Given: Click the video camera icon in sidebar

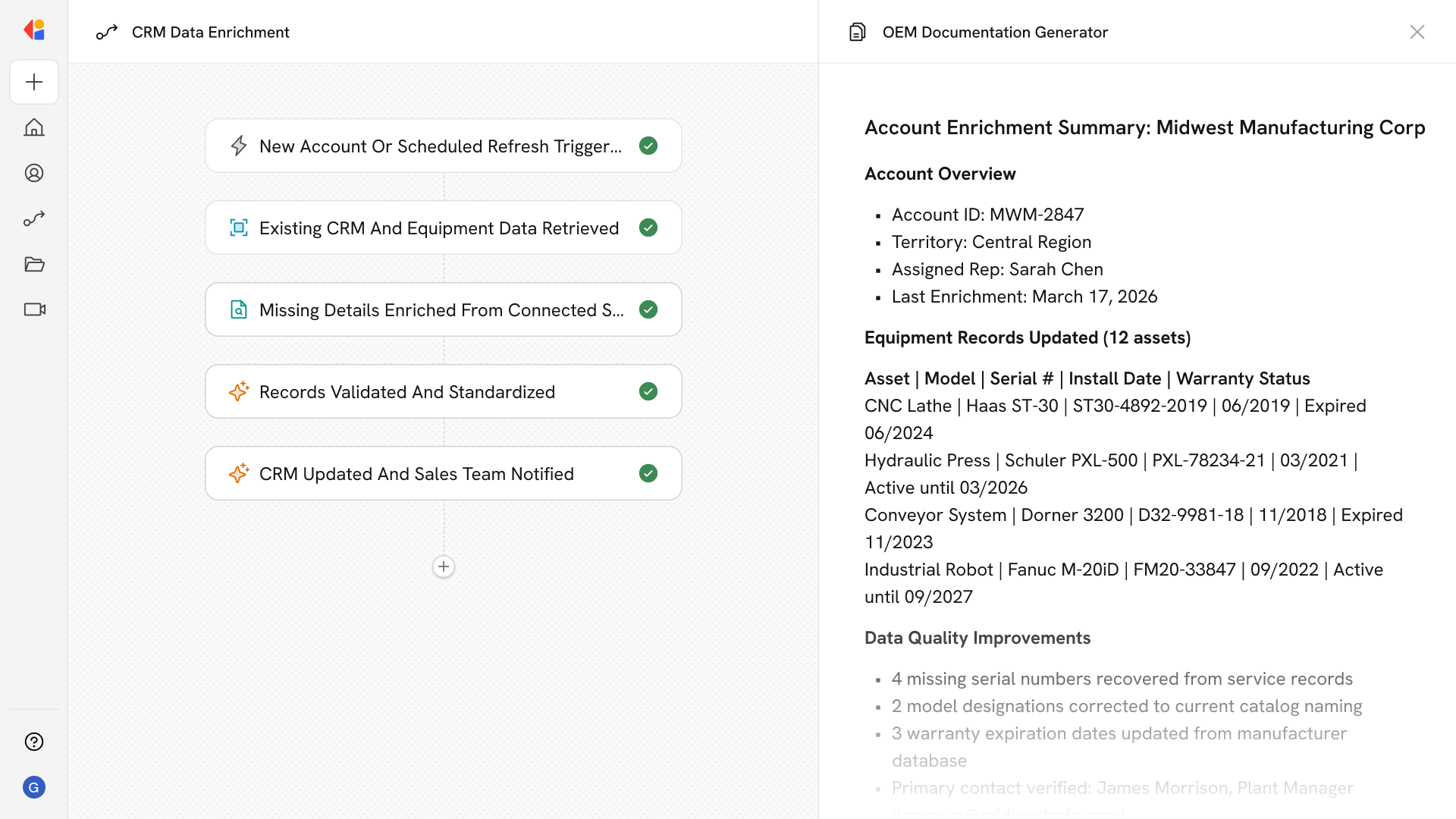Looking at the screenshot, I should click(34, 309).
